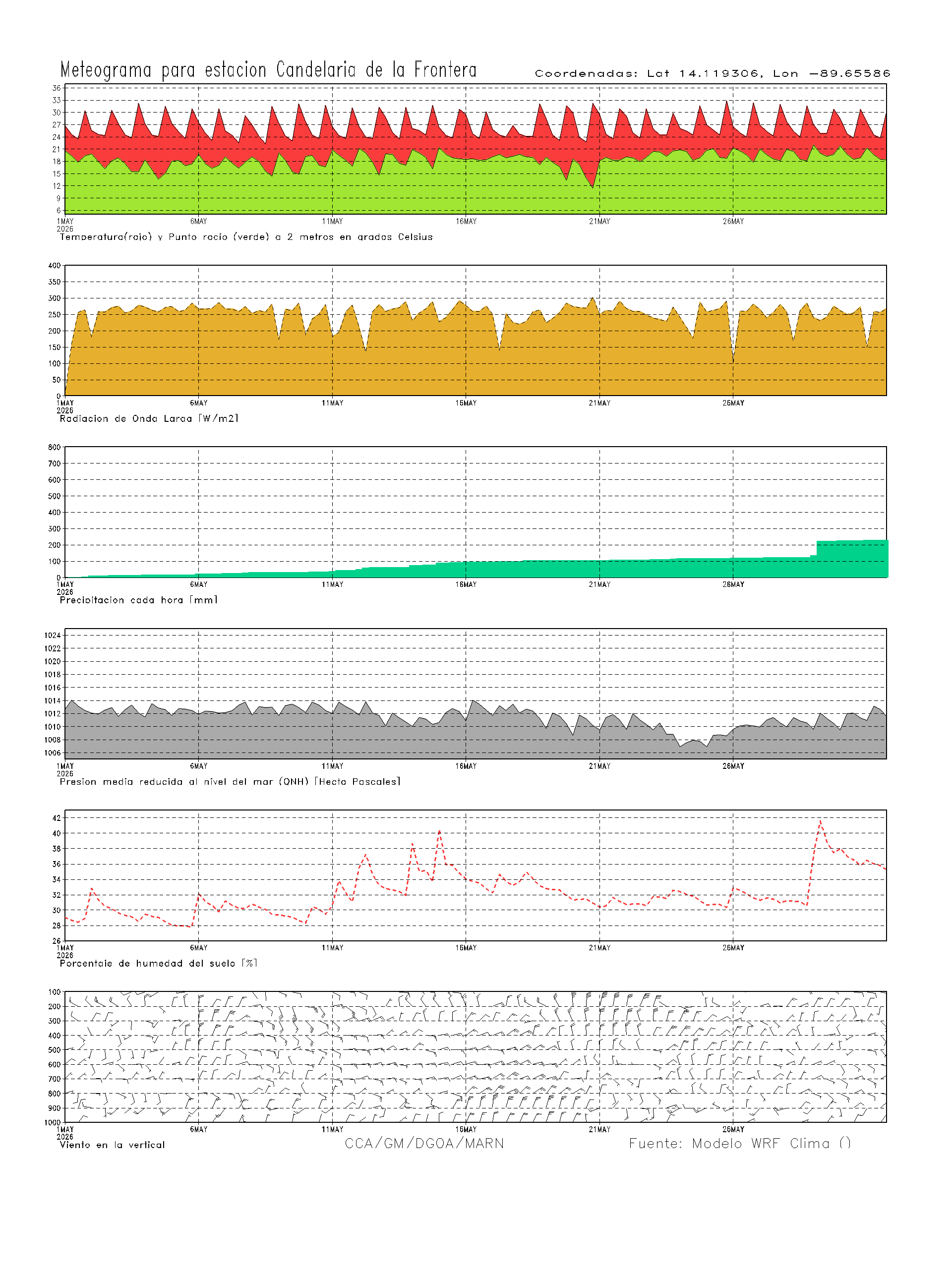Click the 400 label on radiation axis
952x1273 pixels.
(54, 265)
